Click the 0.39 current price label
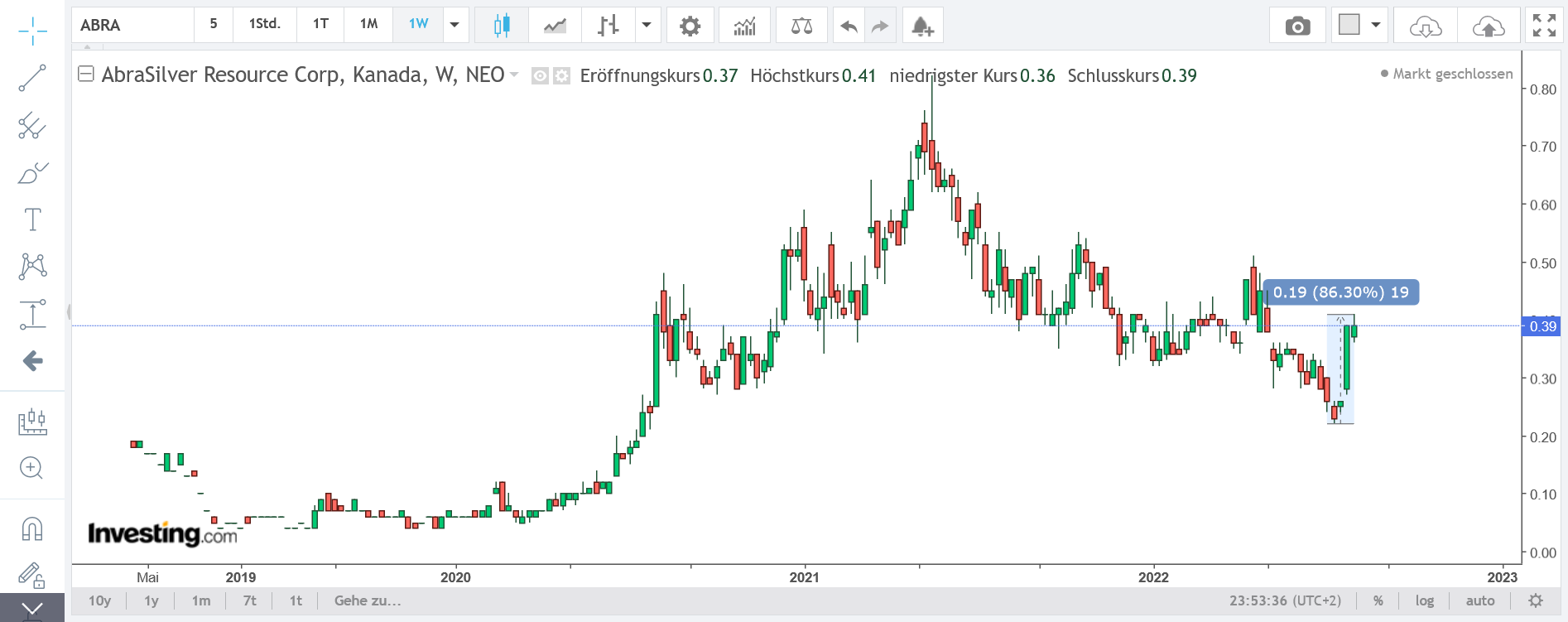1568x622 pixels. 1542,326
